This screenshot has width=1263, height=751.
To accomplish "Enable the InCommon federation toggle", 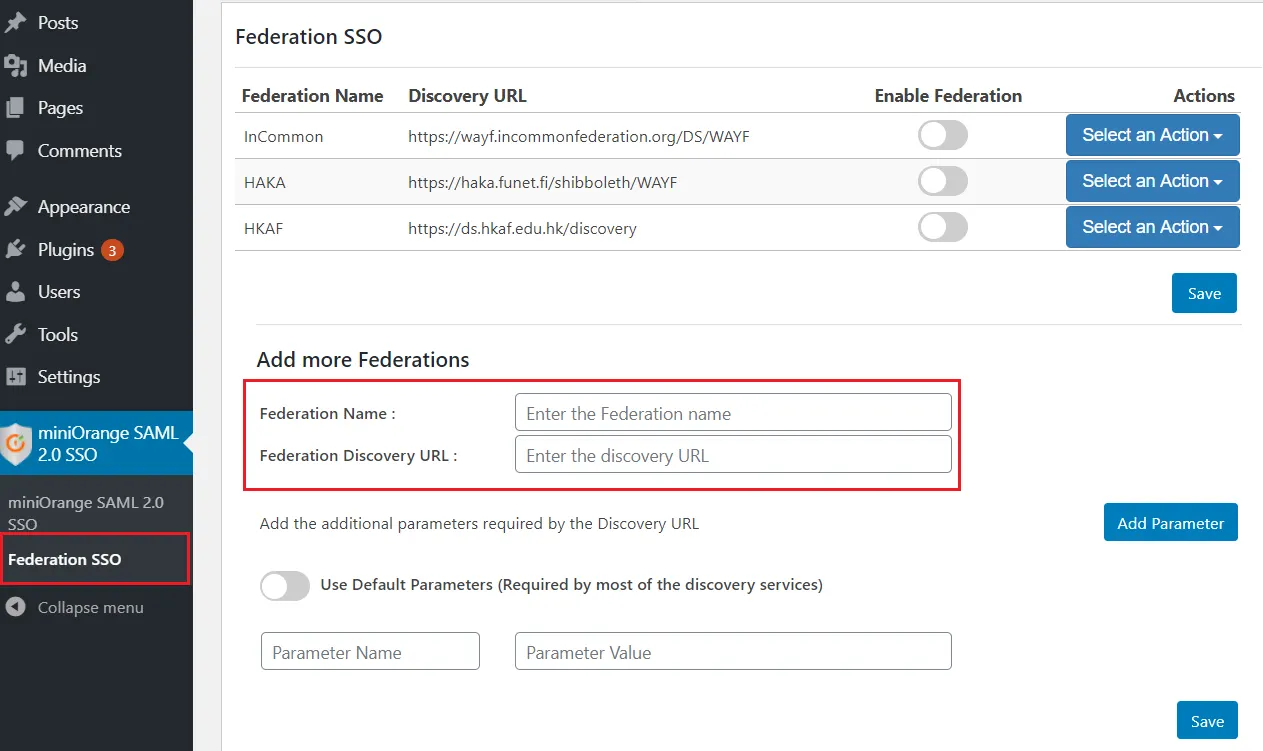I will (x=942, y=135).
